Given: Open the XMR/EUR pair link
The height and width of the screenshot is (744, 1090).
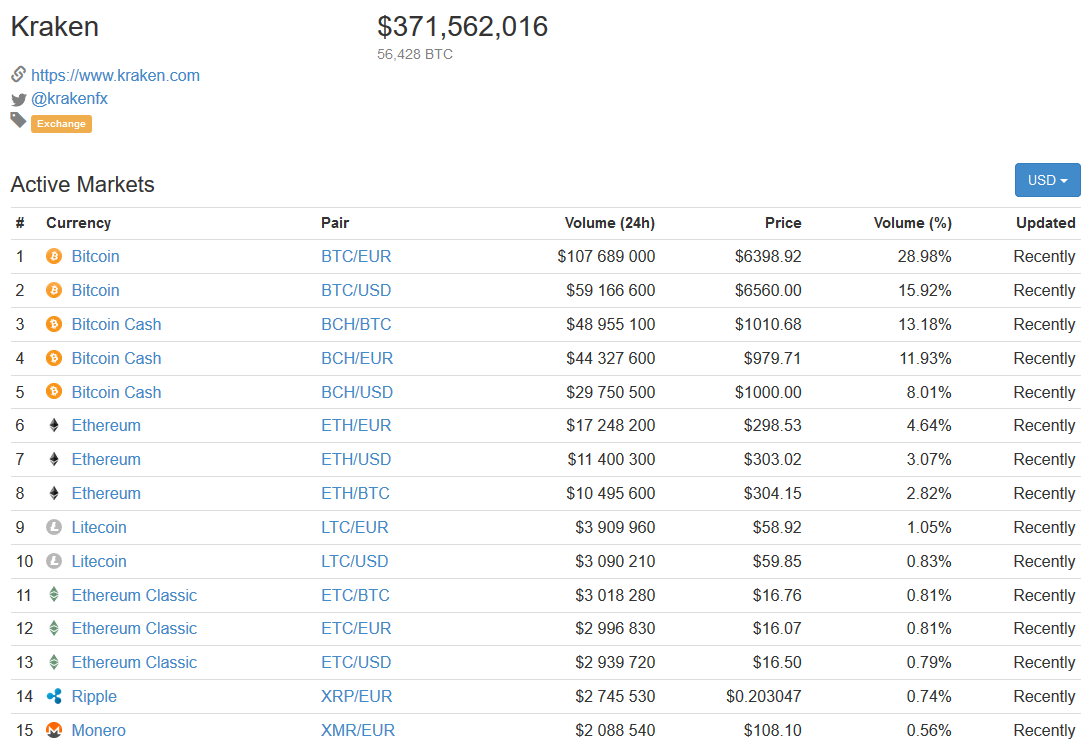Looking at the screenshot, I should (358, 731).
